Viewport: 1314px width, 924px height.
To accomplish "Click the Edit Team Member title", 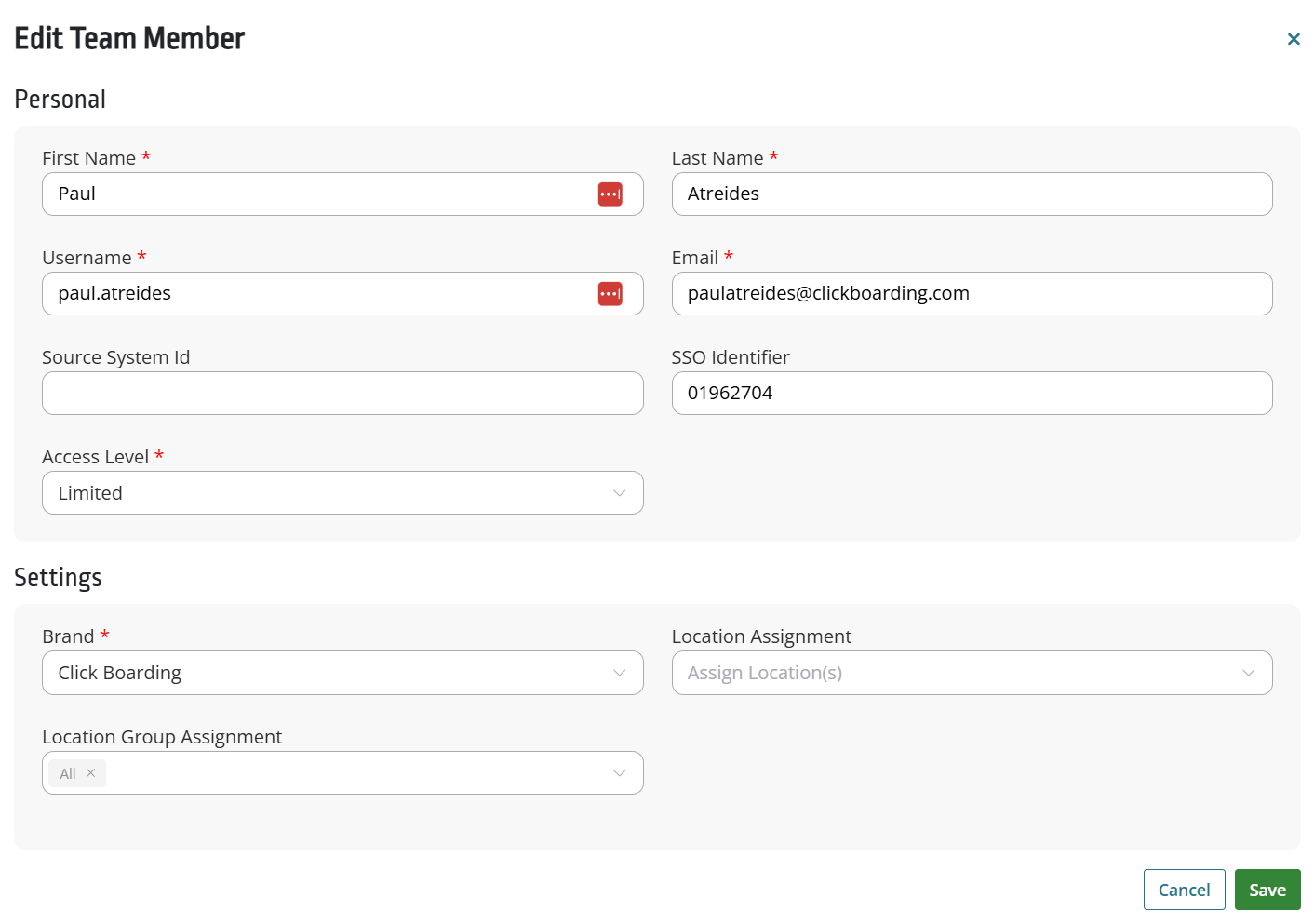I will click(129, 38).
